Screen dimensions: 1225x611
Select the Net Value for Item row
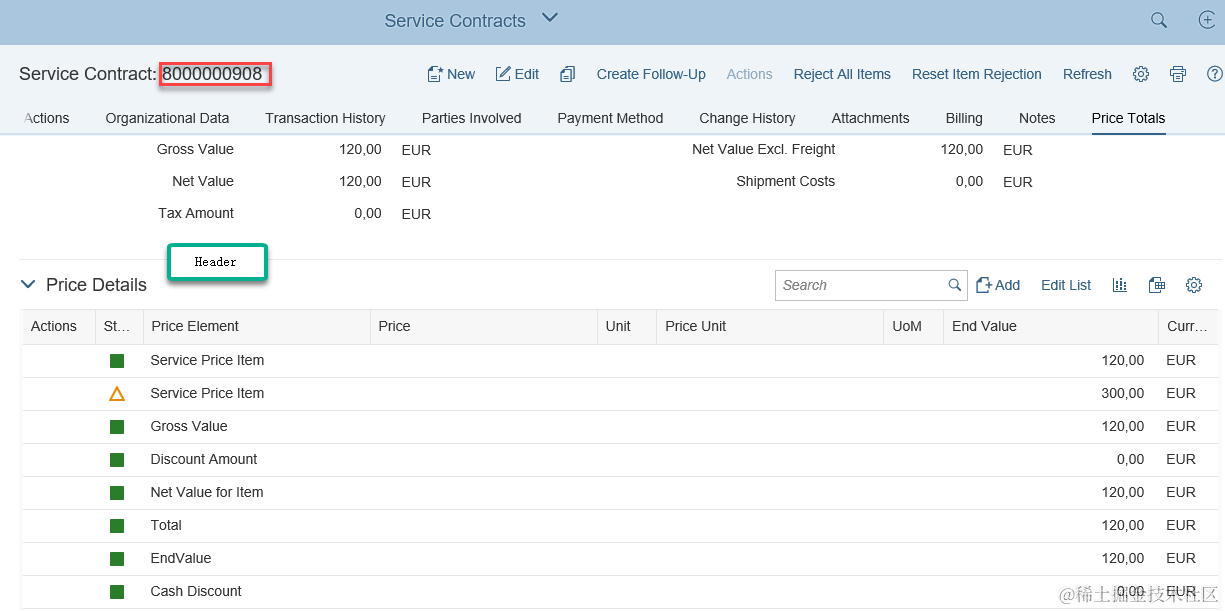(620, 493)
